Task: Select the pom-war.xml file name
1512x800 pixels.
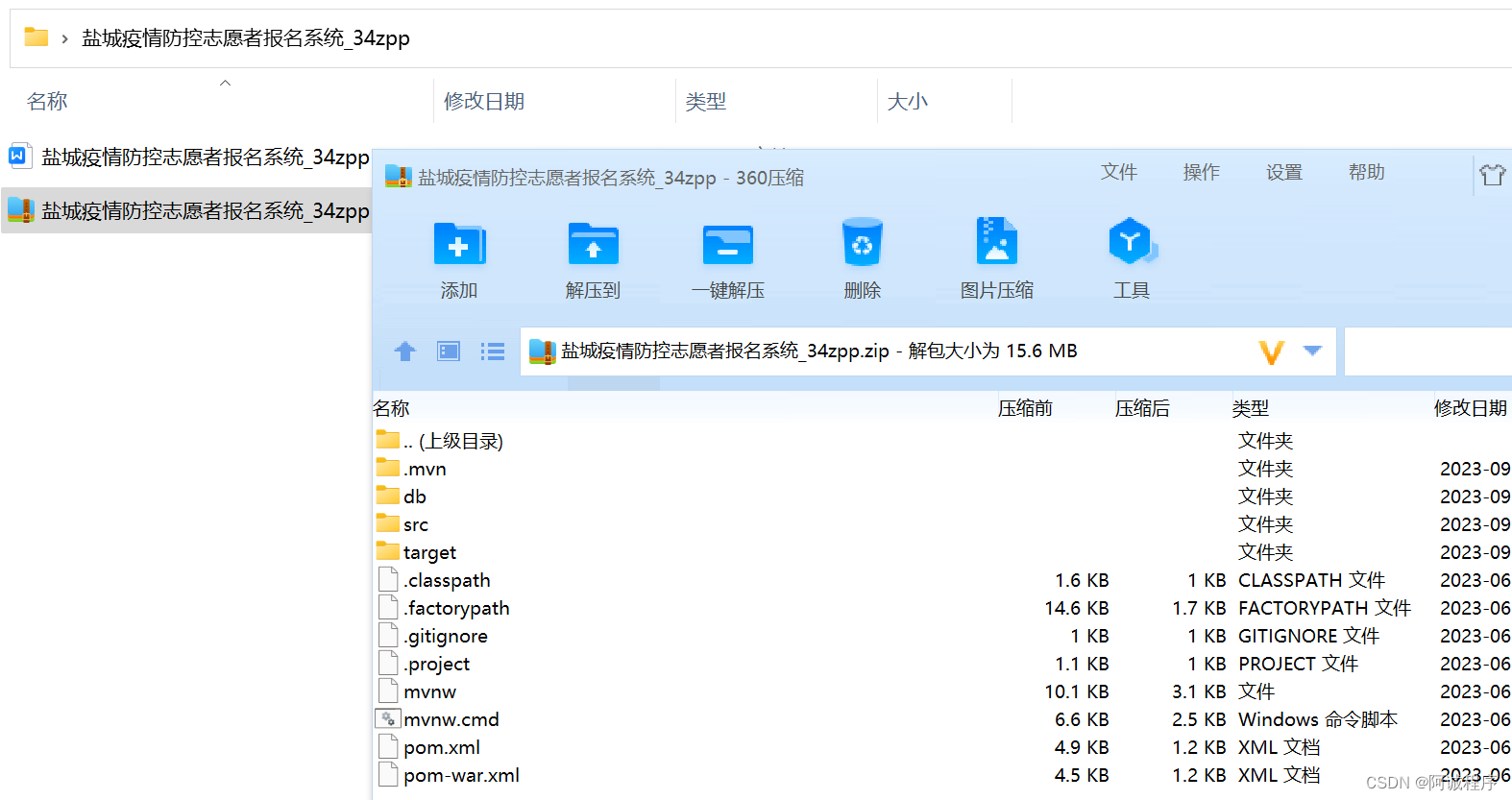Action: coord(462,775)
